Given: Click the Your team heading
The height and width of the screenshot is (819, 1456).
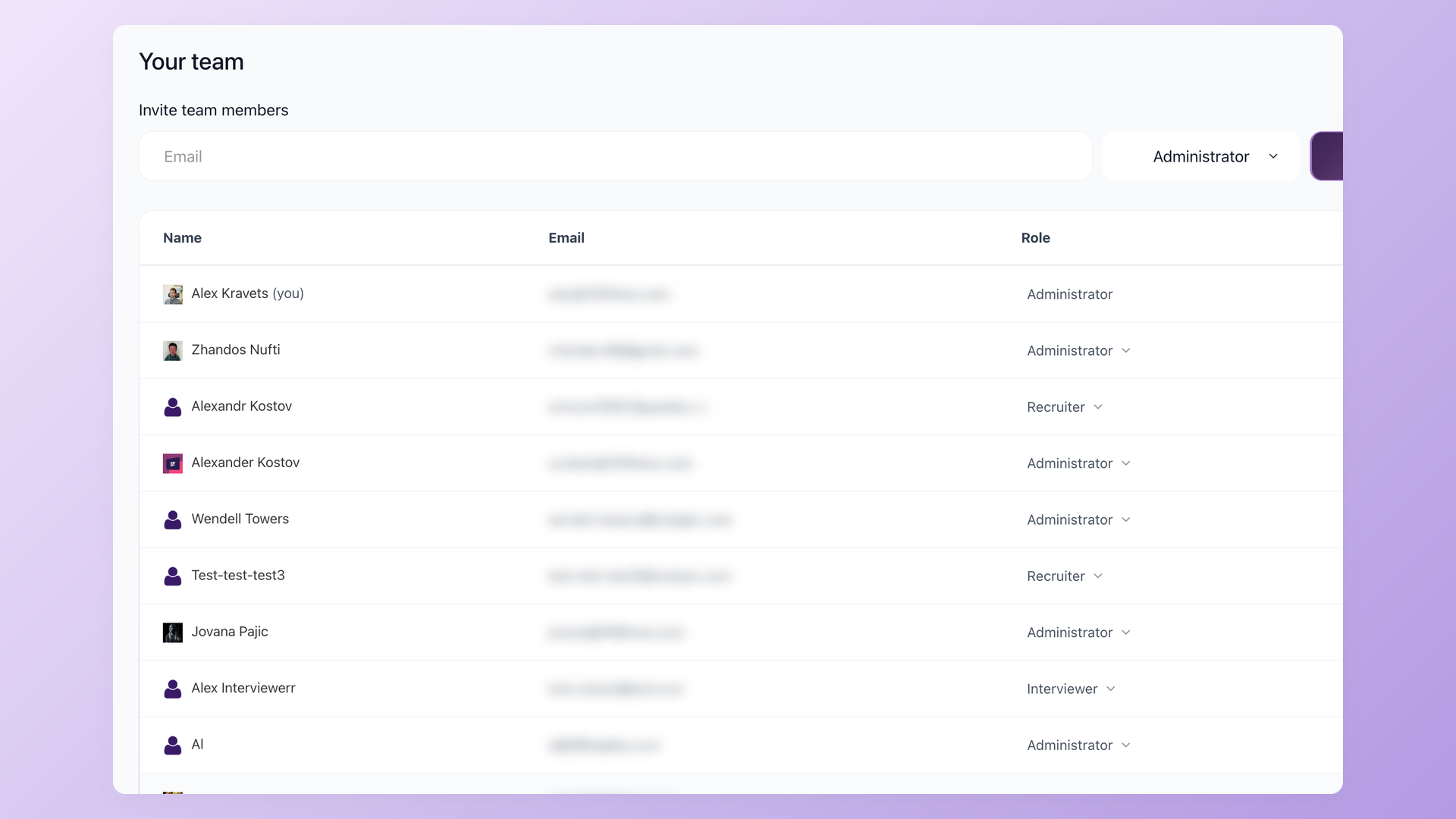Looking at the screenshot, I should tap(191, 61).
